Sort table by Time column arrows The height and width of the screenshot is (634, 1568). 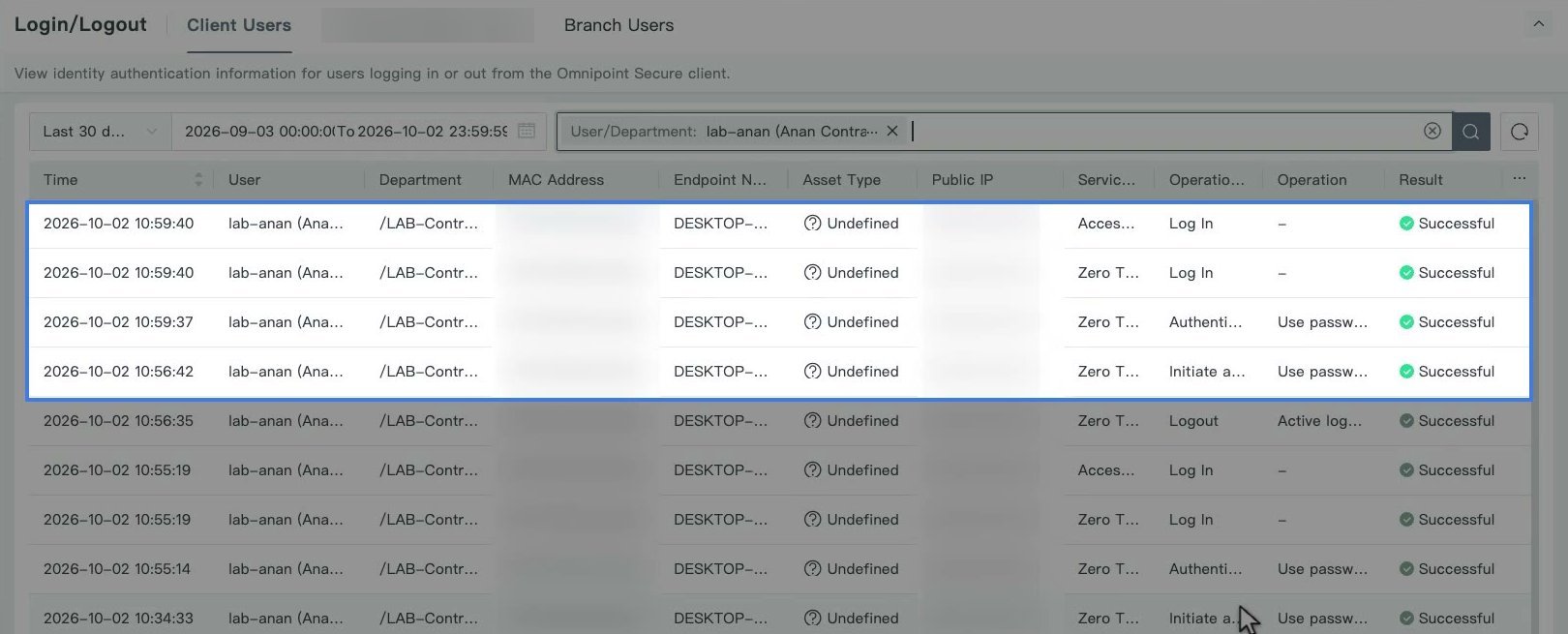198,180
